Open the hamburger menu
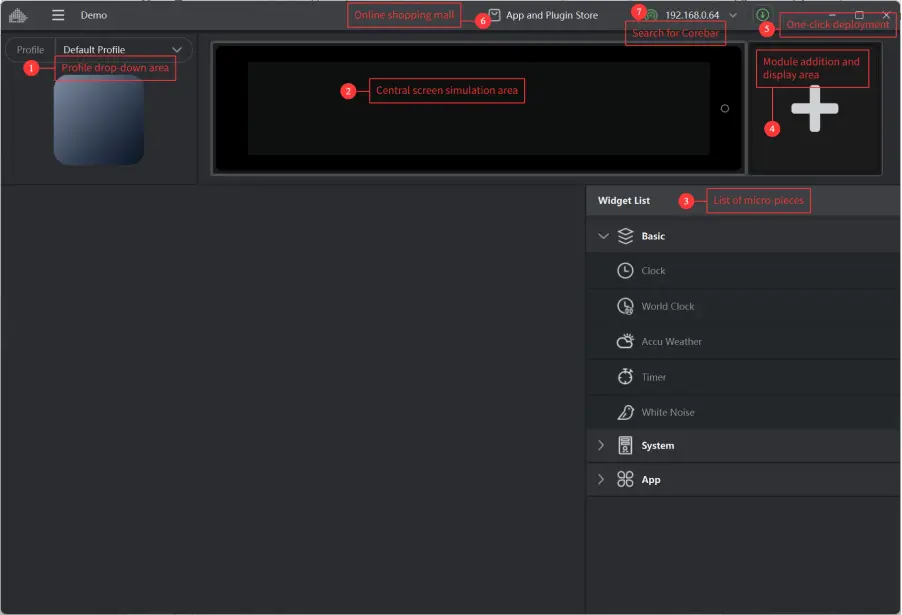This screenshot has height=615, width=902. click(x=58, y=15)
